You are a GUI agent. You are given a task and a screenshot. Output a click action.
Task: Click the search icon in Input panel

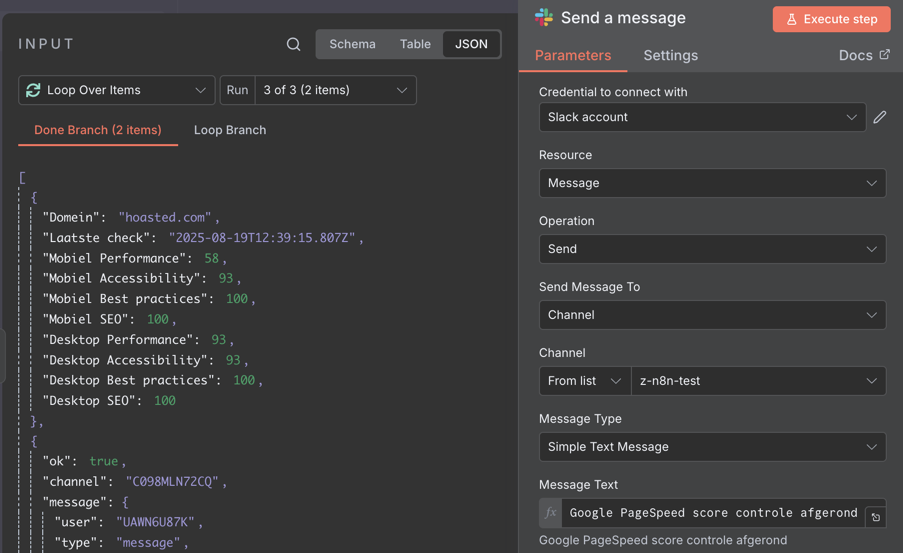pyautogui.click(x=293, y=44)
